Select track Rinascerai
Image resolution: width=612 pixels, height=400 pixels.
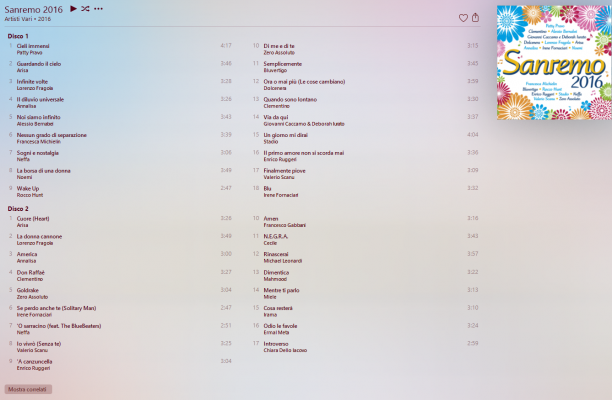click(276, 254)
